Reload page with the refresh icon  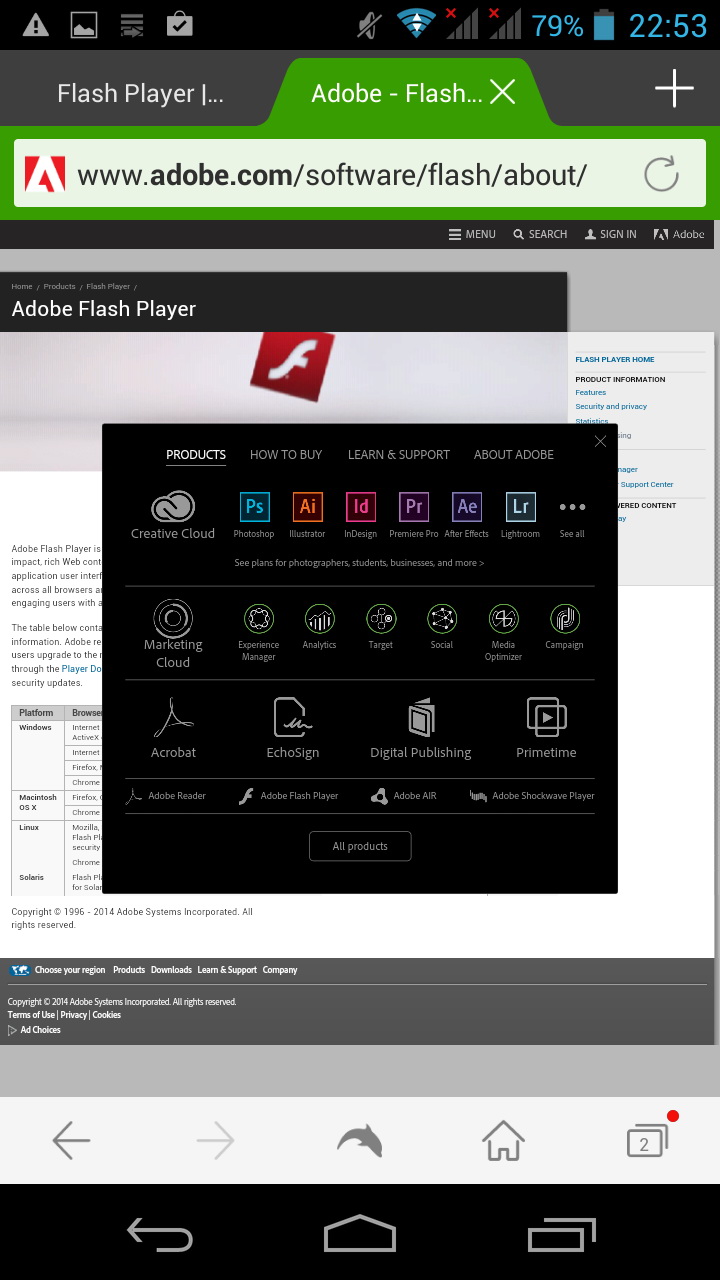click(661, 175)
